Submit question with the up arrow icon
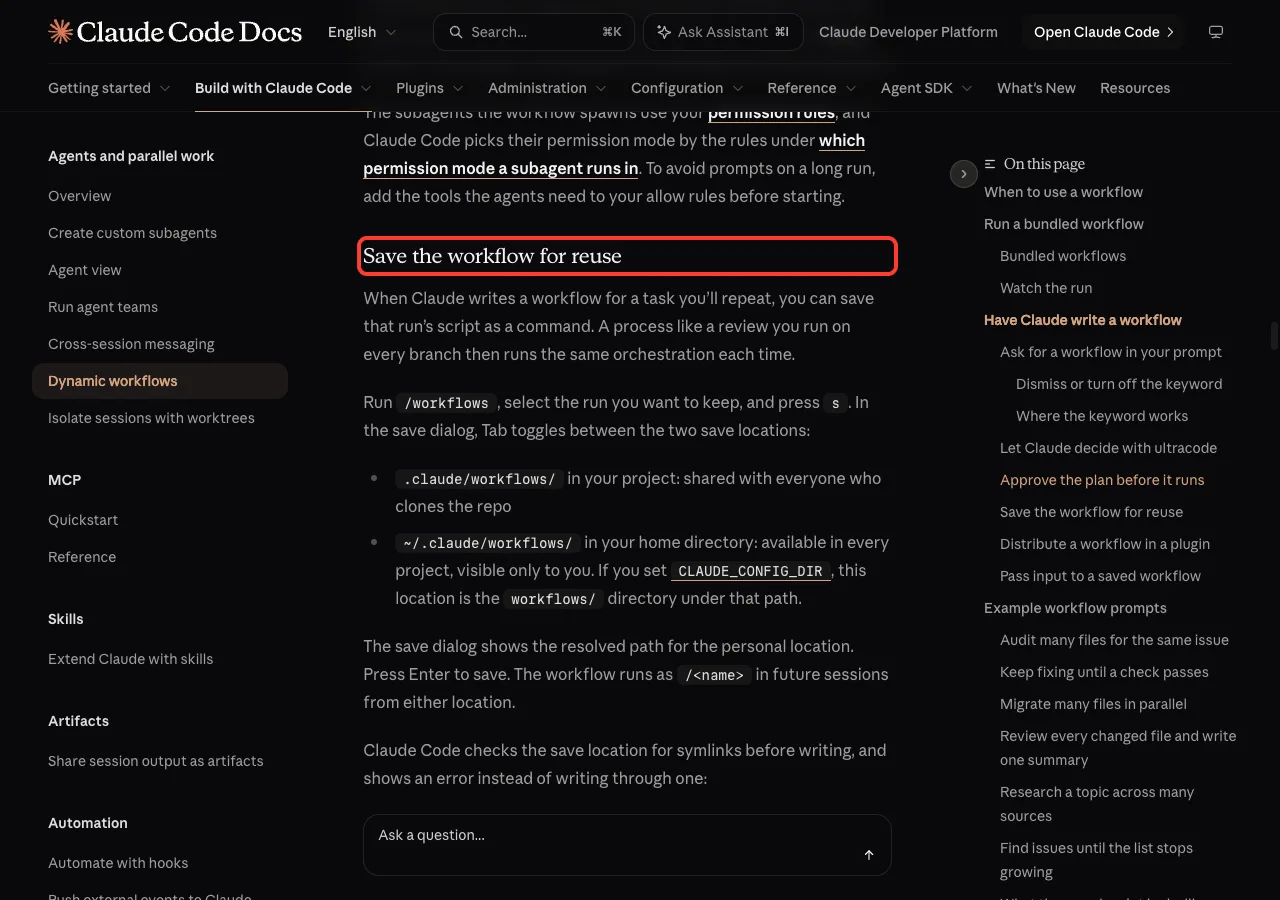Image resolution: width=1280 pixels, height=900 pixels. point(869,855)
